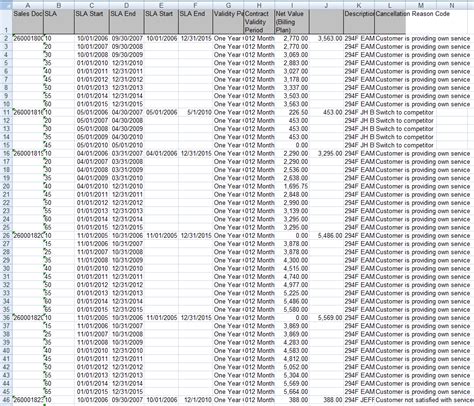Screen dimensions: 474x406
Task: Select the Sales Doc cell in row 36
Action: point(28,318)
